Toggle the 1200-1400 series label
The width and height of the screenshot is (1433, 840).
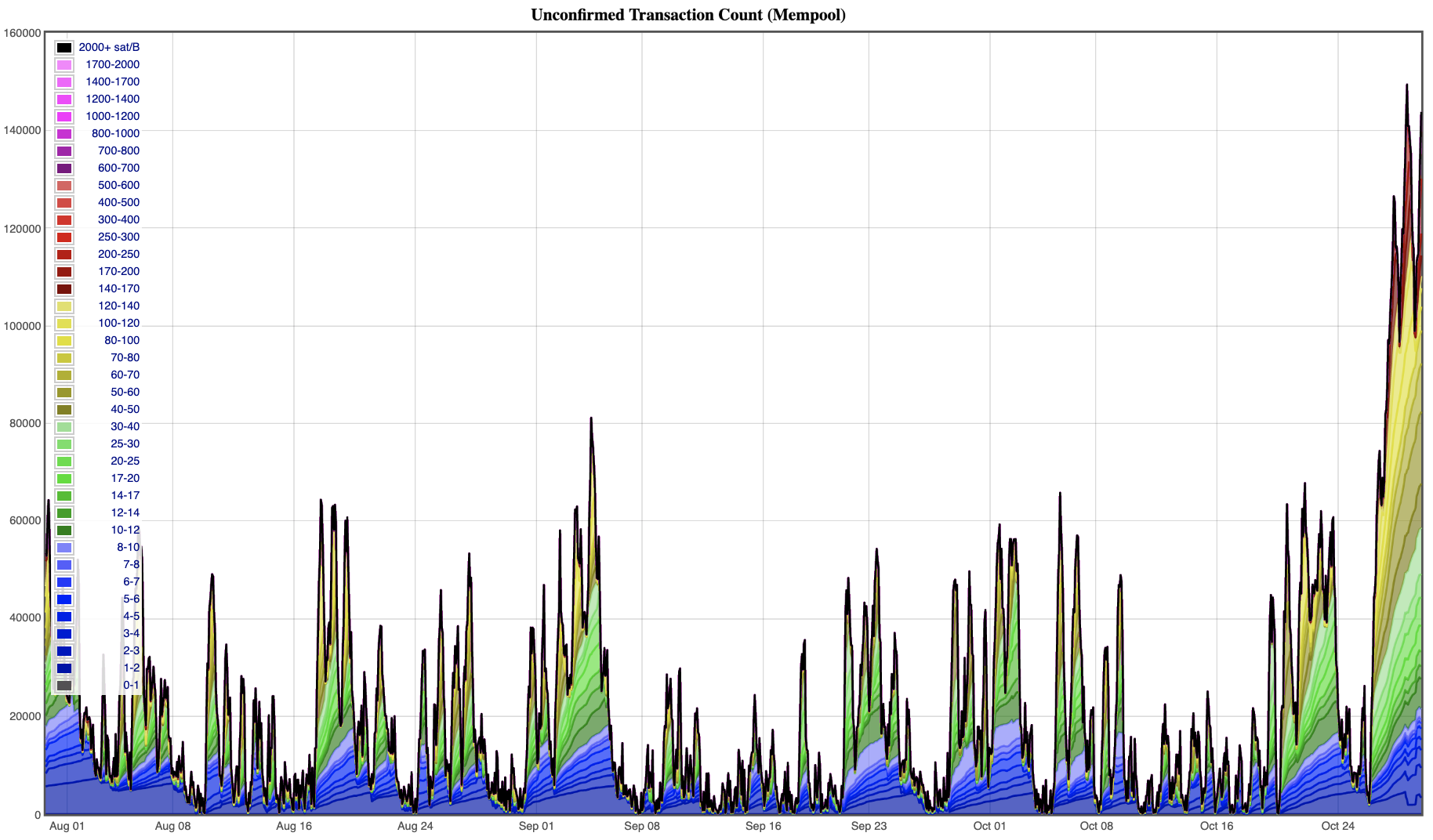(x=113, y=100)
